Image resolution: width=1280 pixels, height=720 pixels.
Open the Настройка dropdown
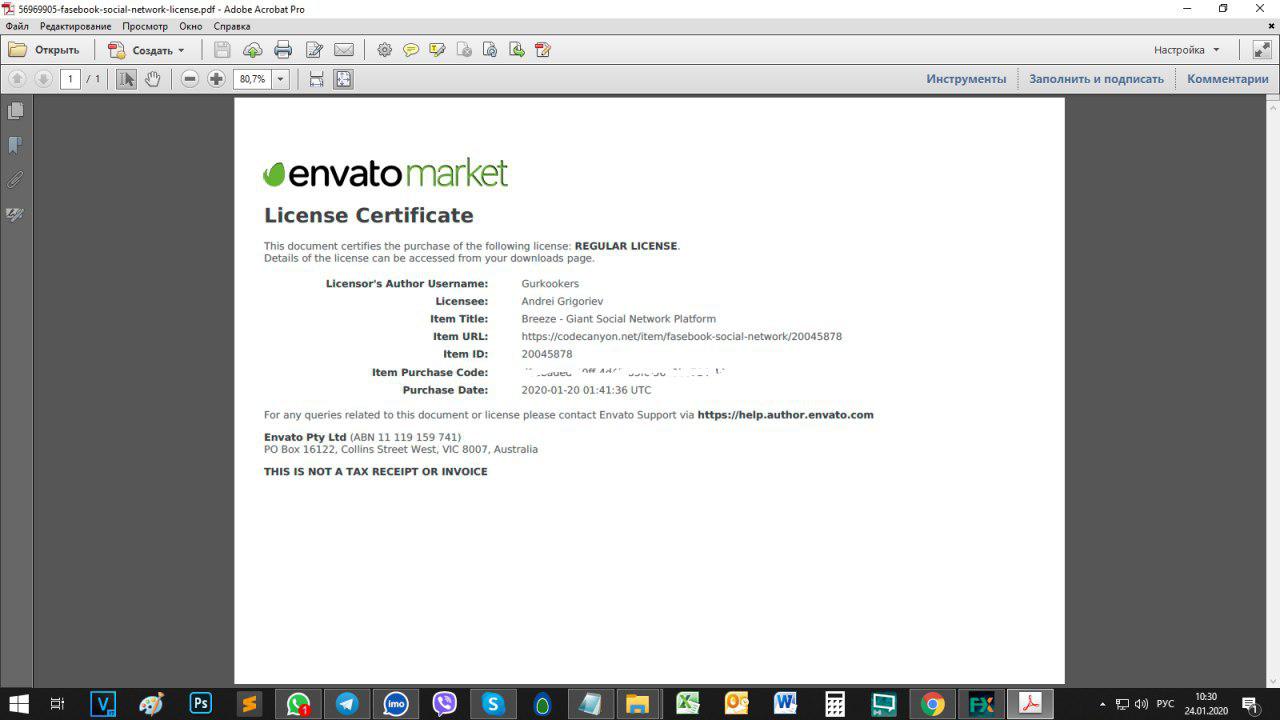click(x=1187, y=50)
